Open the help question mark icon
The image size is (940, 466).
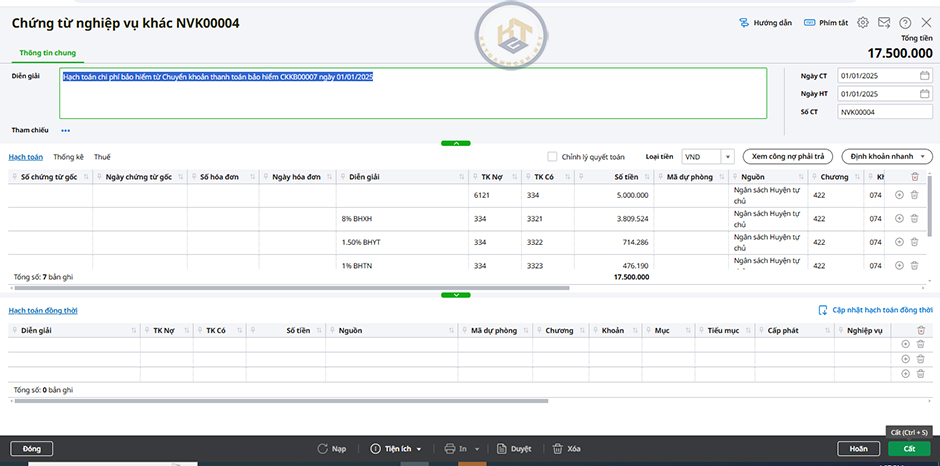click(905, 23)
